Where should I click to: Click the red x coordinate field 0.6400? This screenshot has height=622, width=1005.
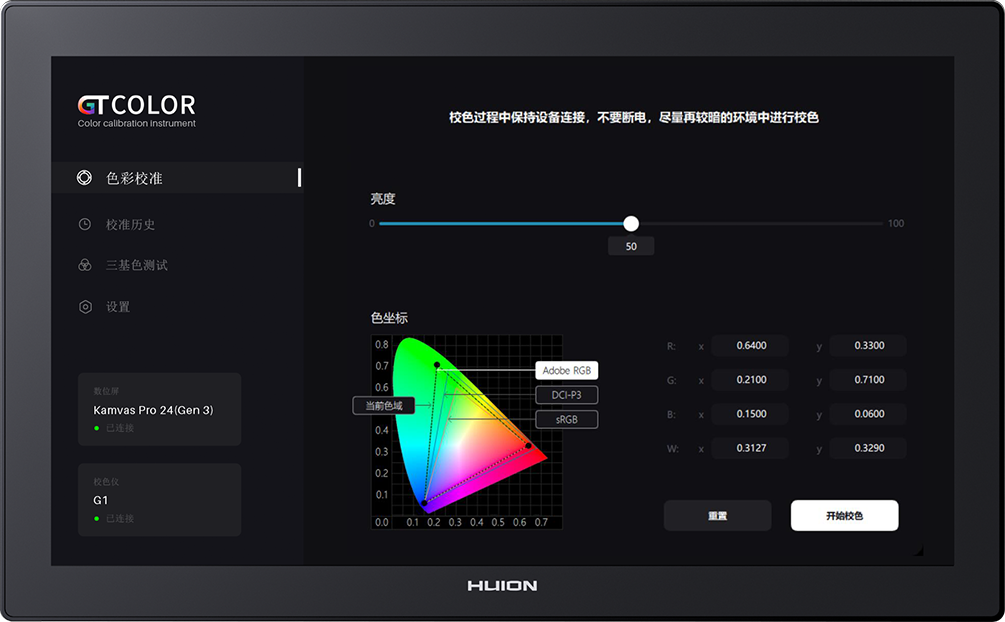(750, 346)
